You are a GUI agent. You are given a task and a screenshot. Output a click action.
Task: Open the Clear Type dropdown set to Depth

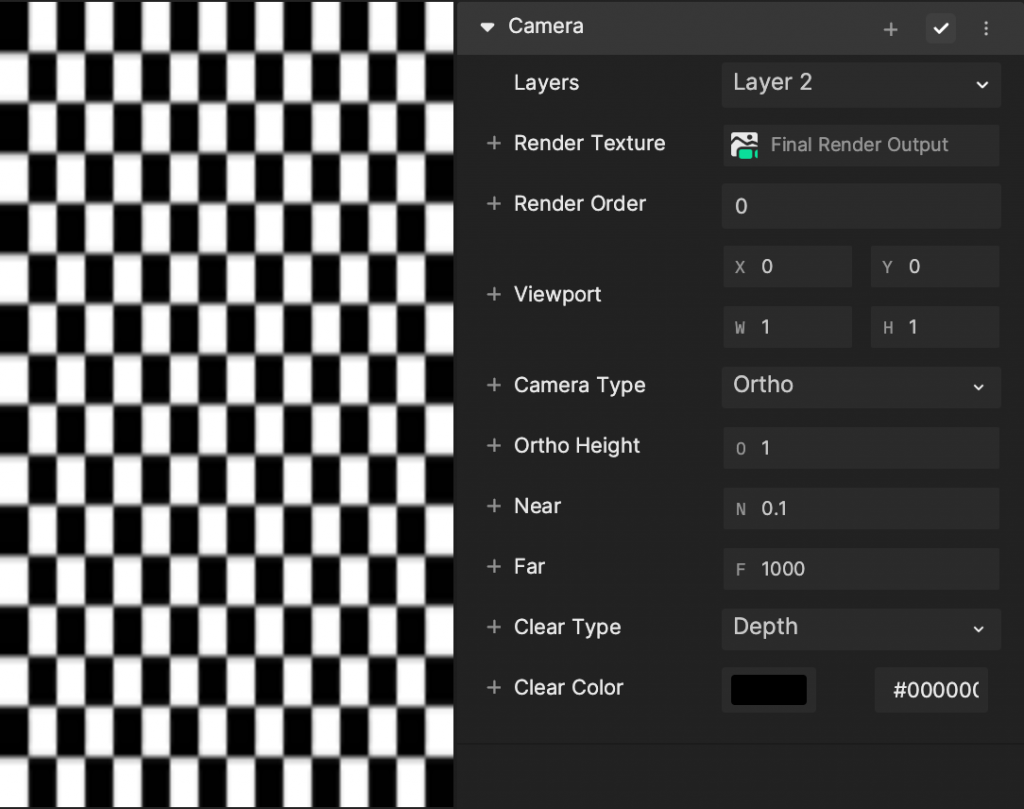(x=861, y=629)
